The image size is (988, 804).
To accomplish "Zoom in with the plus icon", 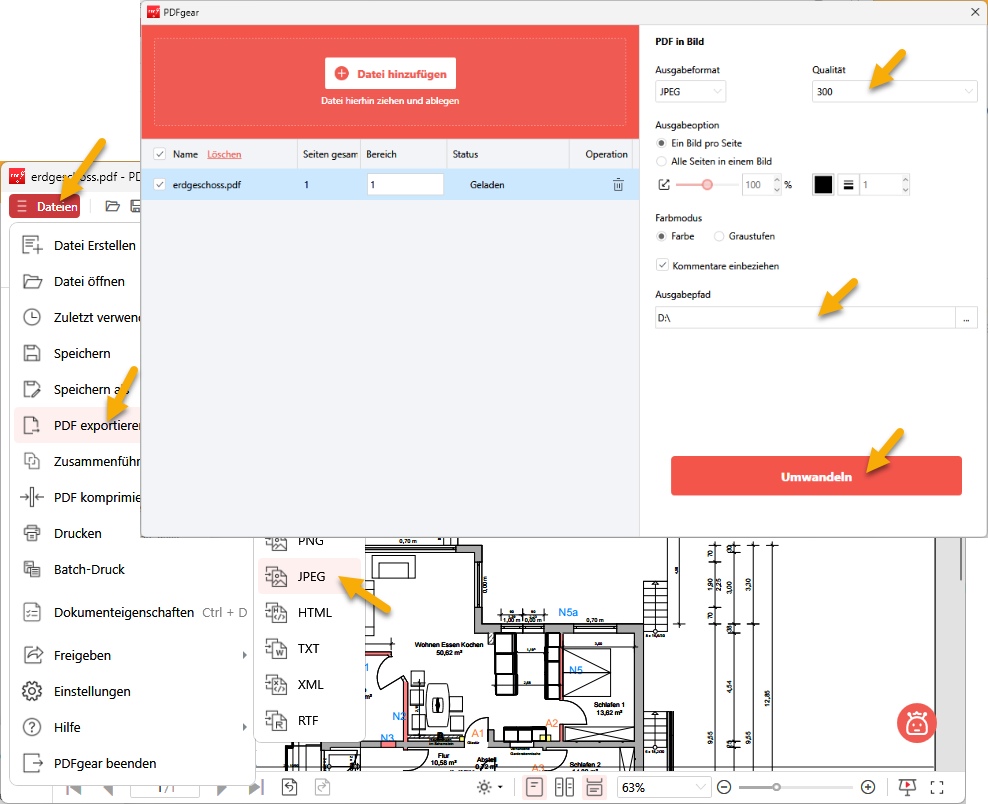I will coord(868,787).
